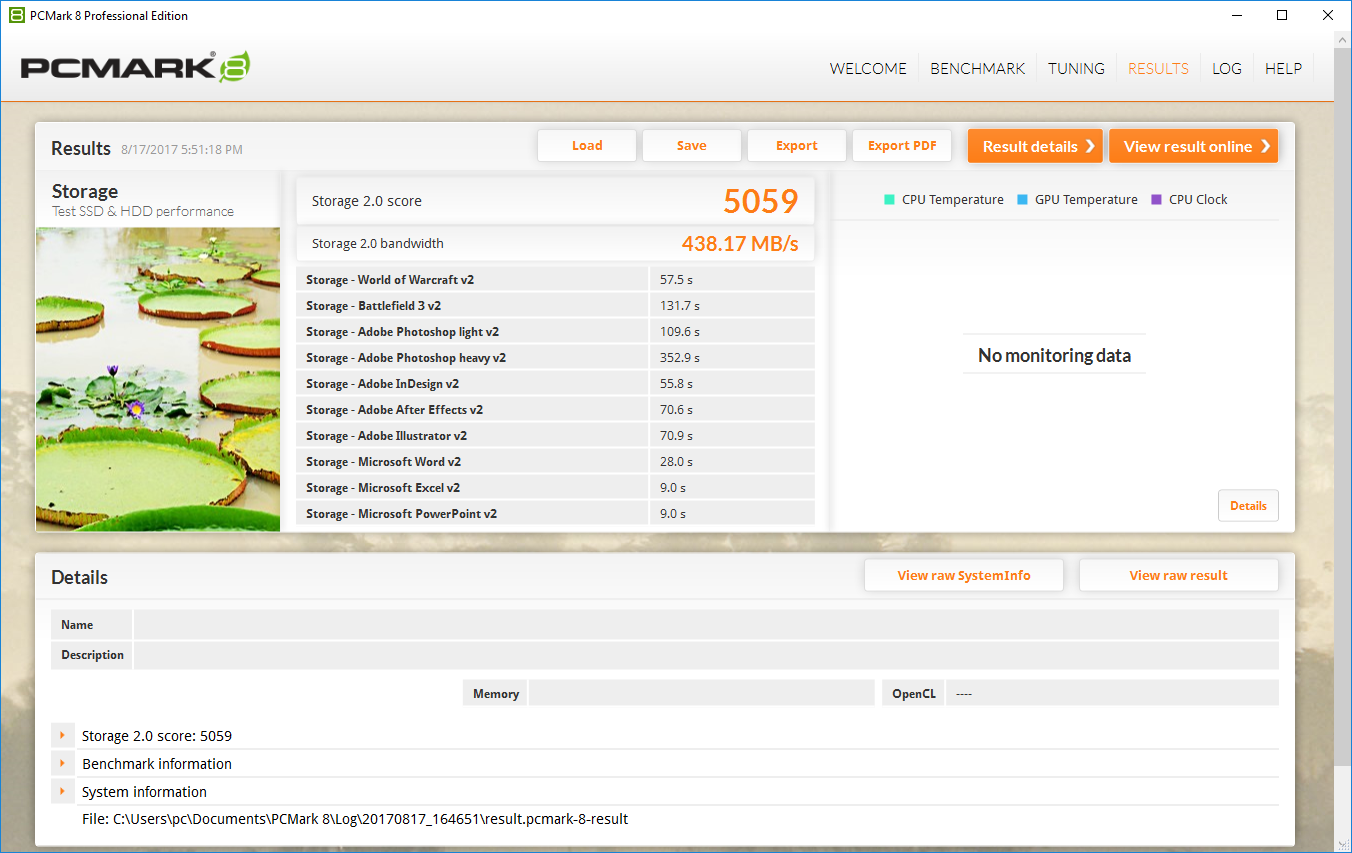Viewport: 1352px width, 853px height.
Task: Click Export PDF button
Action: [x=902, y=145]
